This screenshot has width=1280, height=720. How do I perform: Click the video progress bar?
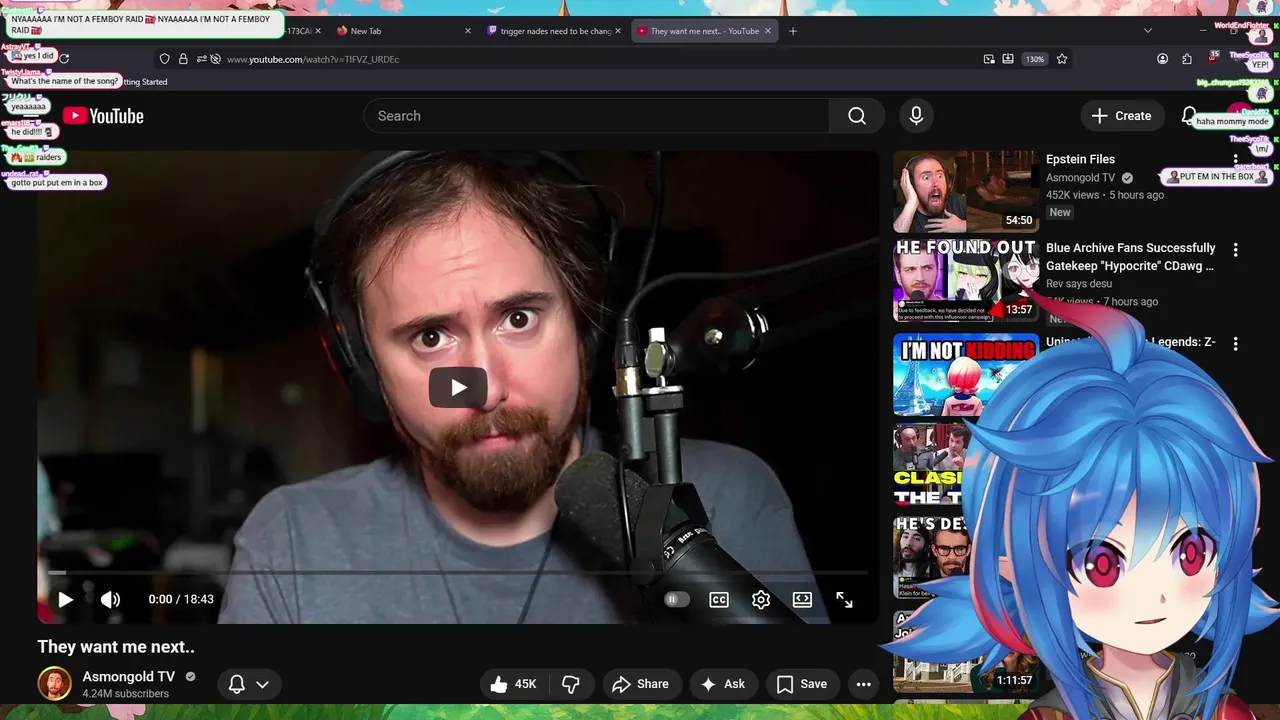458,573
